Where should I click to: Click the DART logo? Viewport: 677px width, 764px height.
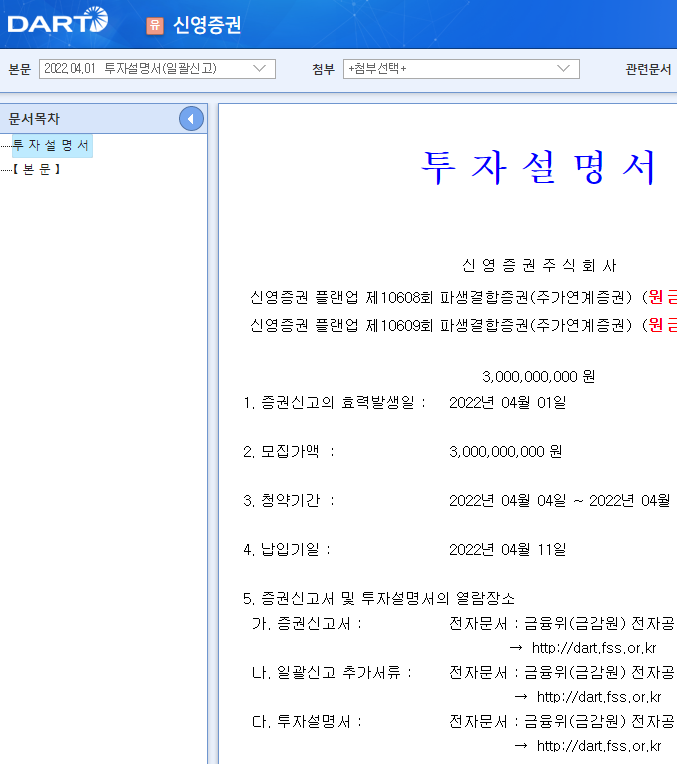pos(58,20)
